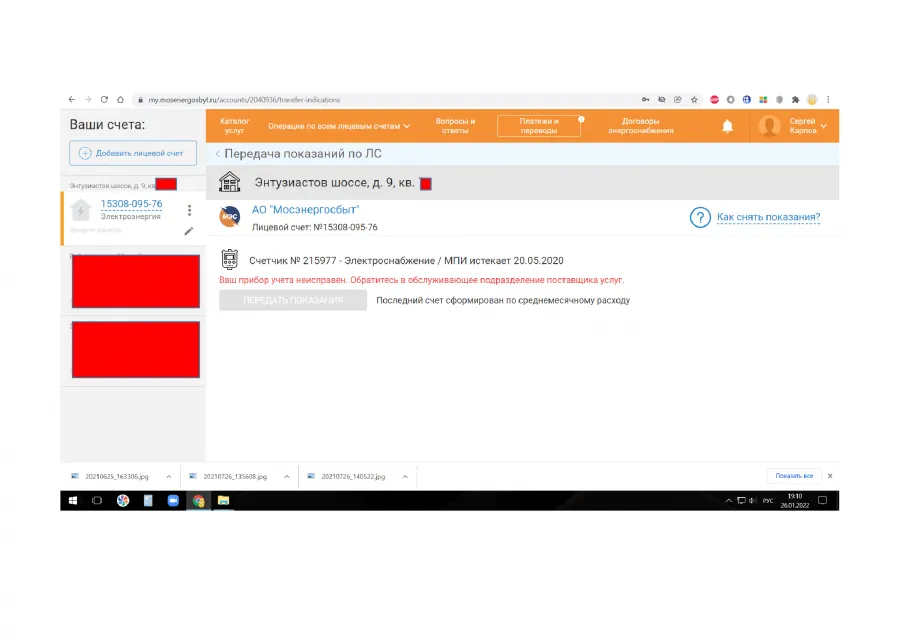The width and height of the screenshot is (900, 636).
Task: Click the question mark help icon
Action: tap(700, 218)
